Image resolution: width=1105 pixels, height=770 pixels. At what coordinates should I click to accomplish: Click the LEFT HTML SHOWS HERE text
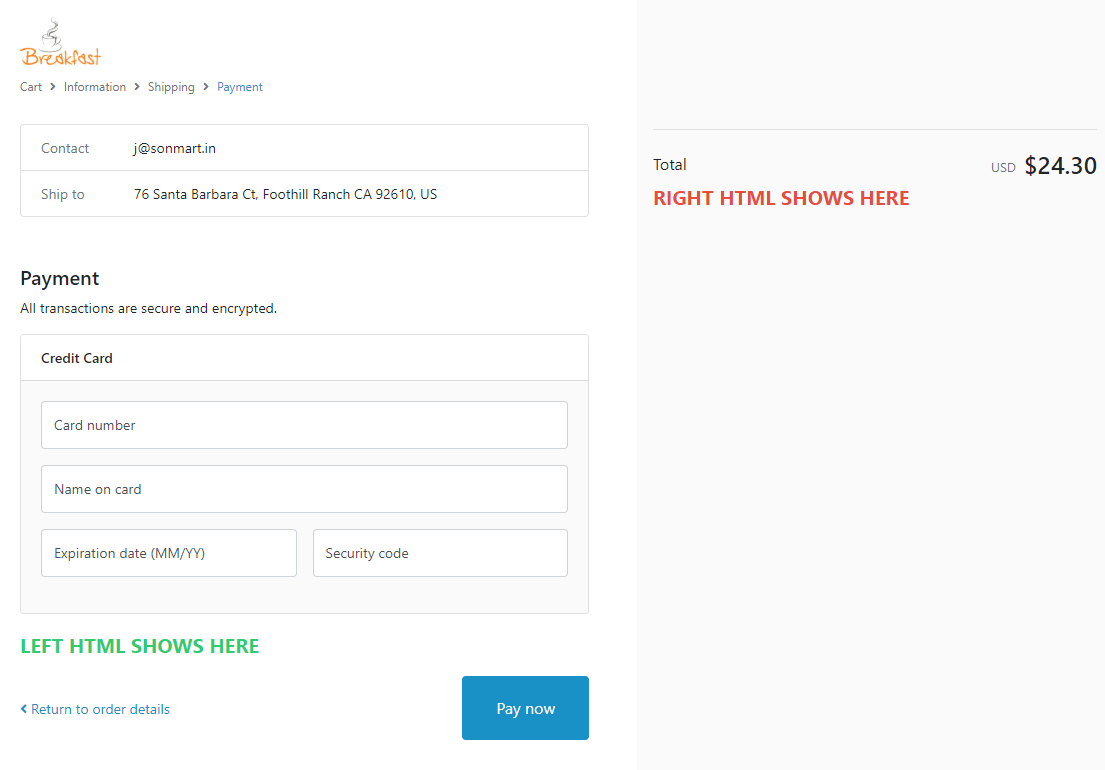click(x=140, y=646)
